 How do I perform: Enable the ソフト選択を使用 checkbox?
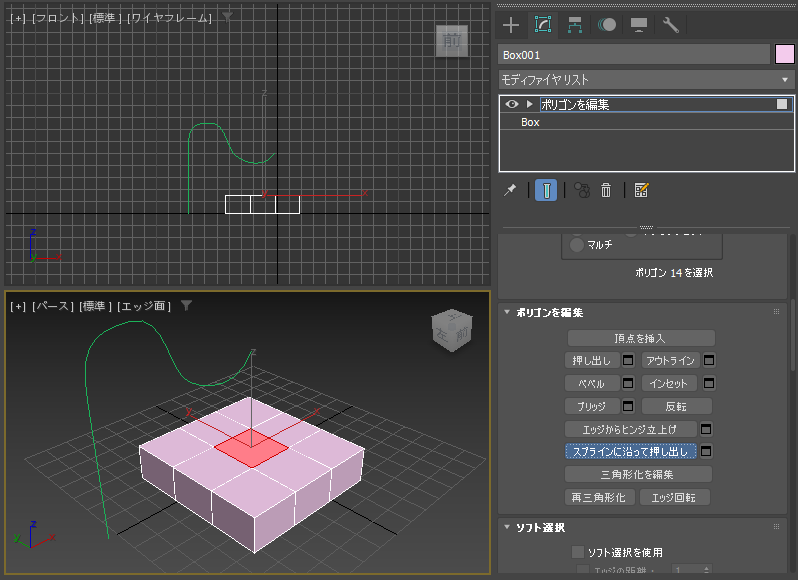click(x=578, y=552)
